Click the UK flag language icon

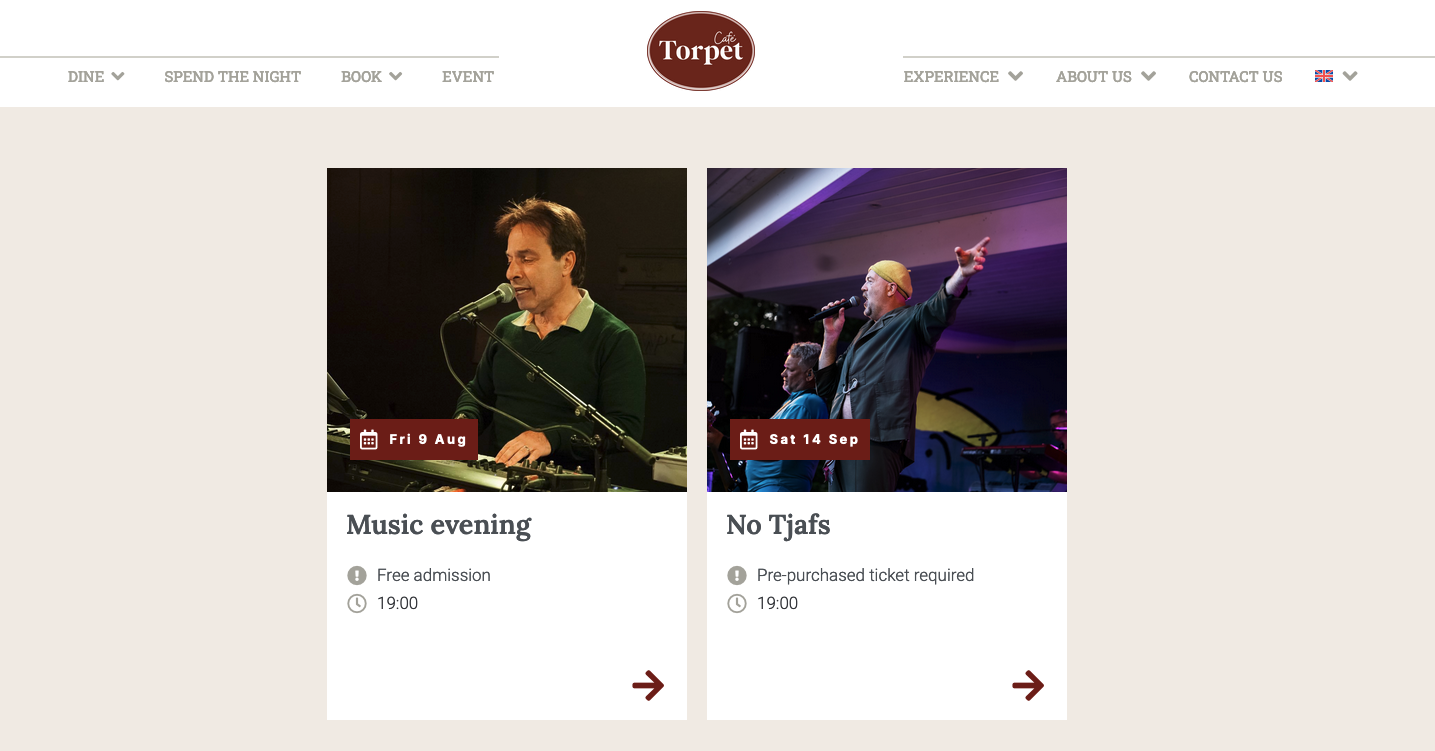(1324, 76)
